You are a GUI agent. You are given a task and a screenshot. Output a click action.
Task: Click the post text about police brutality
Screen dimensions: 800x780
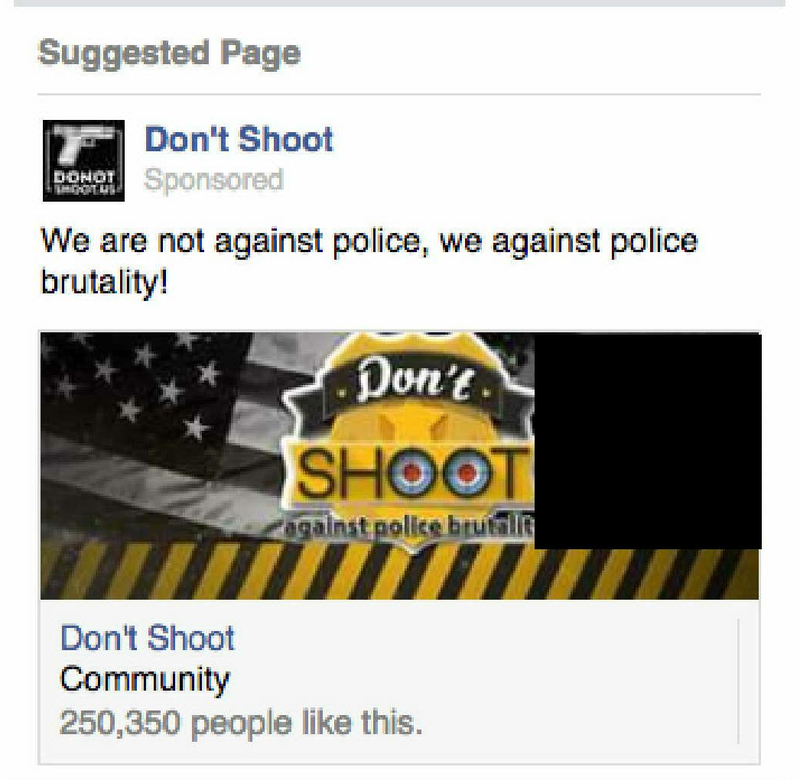click(369, 260)
